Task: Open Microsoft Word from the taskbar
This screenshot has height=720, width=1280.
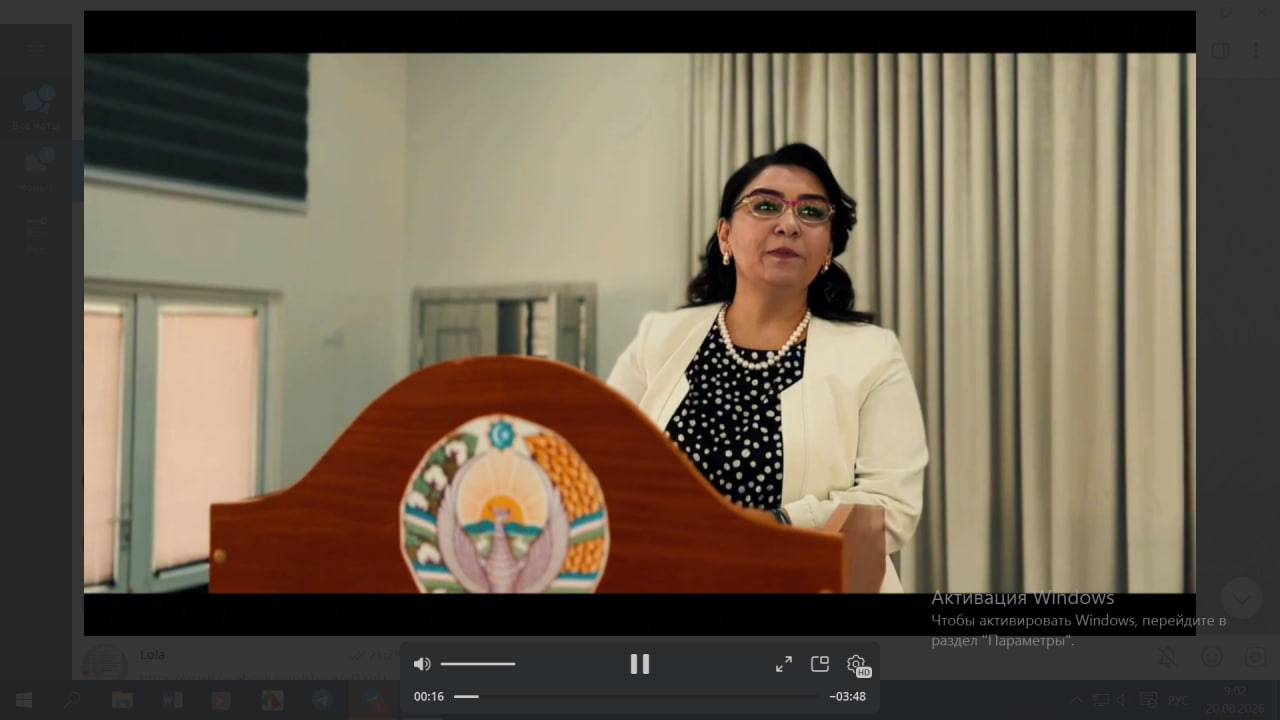Action: point(172,700)
